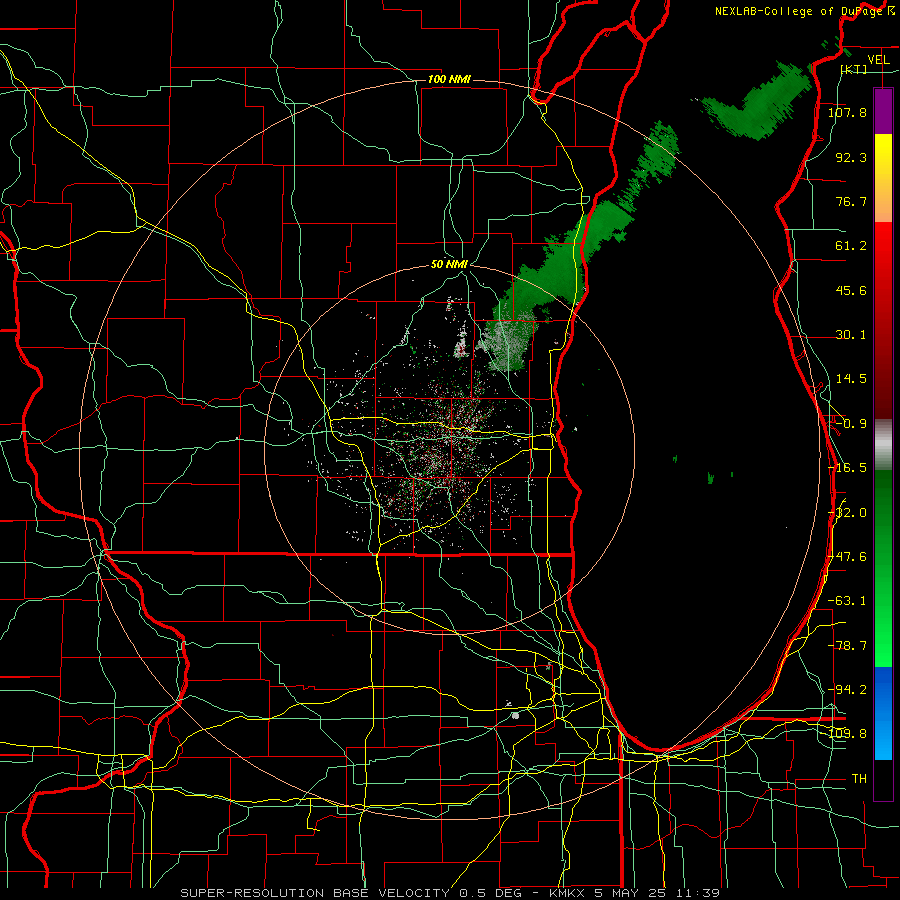Viewport: 900px width, 900px height.
Task: Pick the purple segment of velocity scale
Action: [x=883, y=111]
